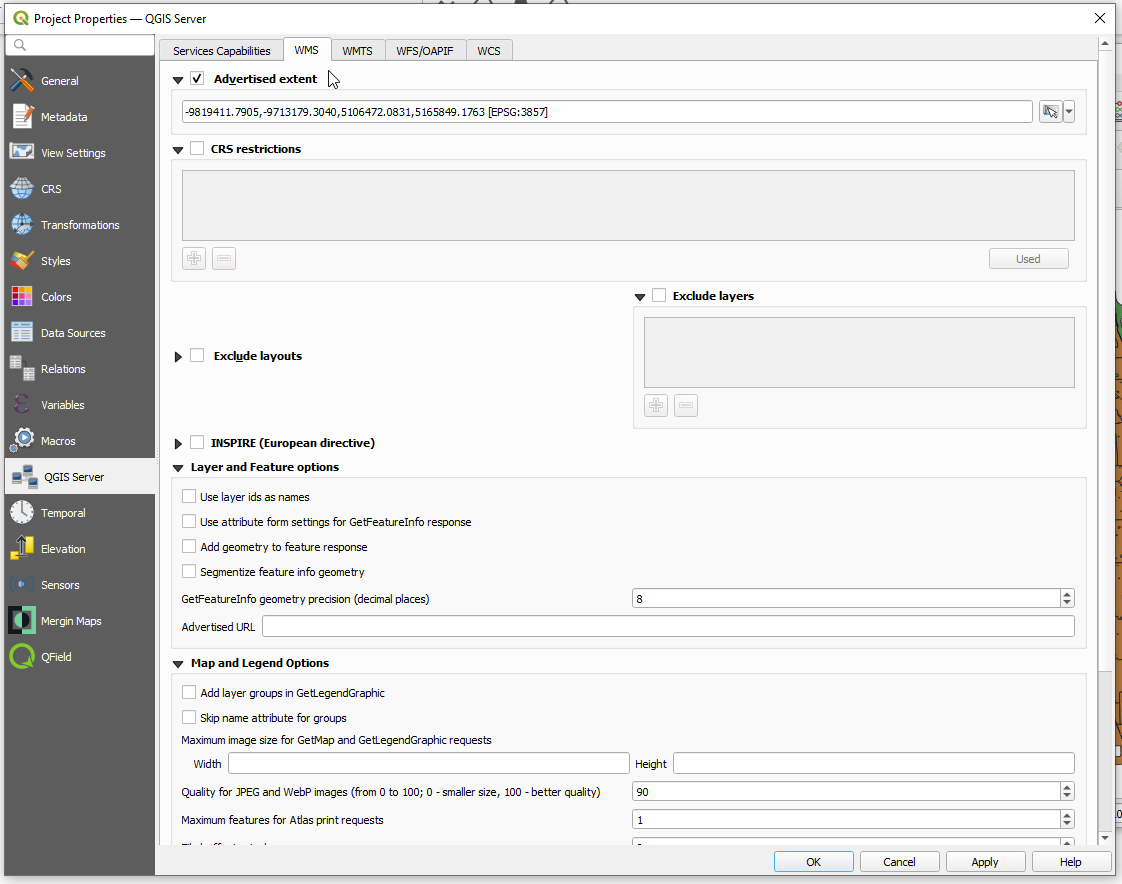The height and width of the screenshot is (884, 1122).
Task: Open the Data Sources page icon
Action: tap(22, 333)
